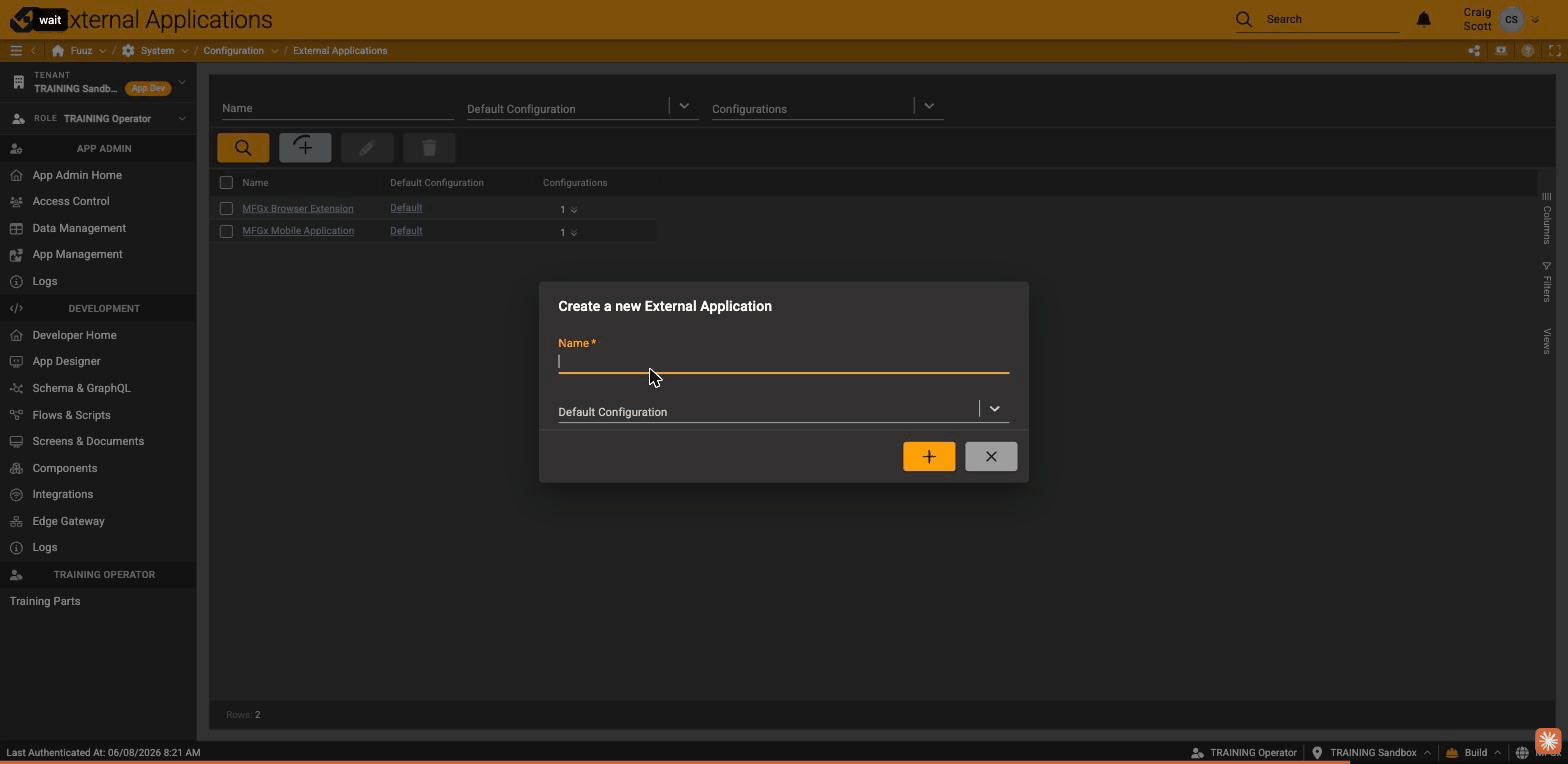This screenshot has height=764, width=1568.
Task: Click the Name filter field
Action: coord(338,108)
